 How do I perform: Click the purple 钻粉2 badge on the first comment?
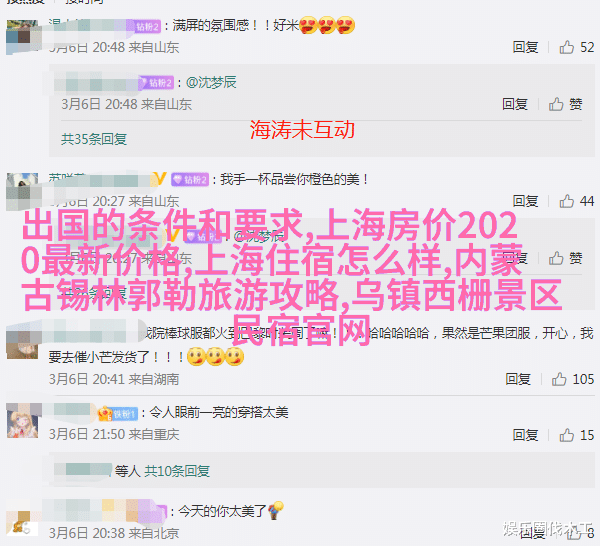coord(148,26)
